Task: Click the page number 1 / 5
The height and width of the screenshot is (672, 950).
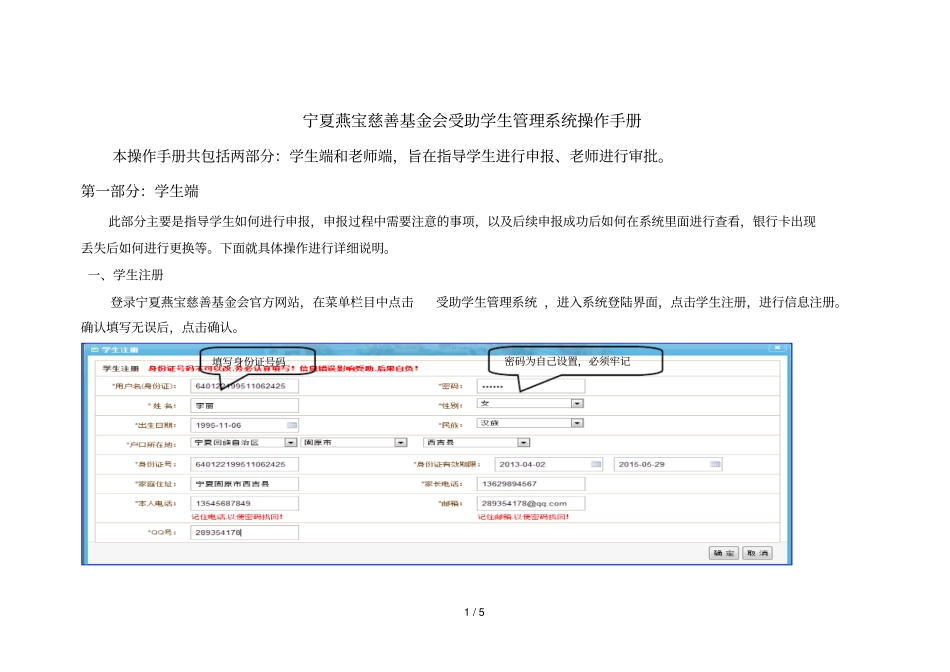Action: pos(474,613)
